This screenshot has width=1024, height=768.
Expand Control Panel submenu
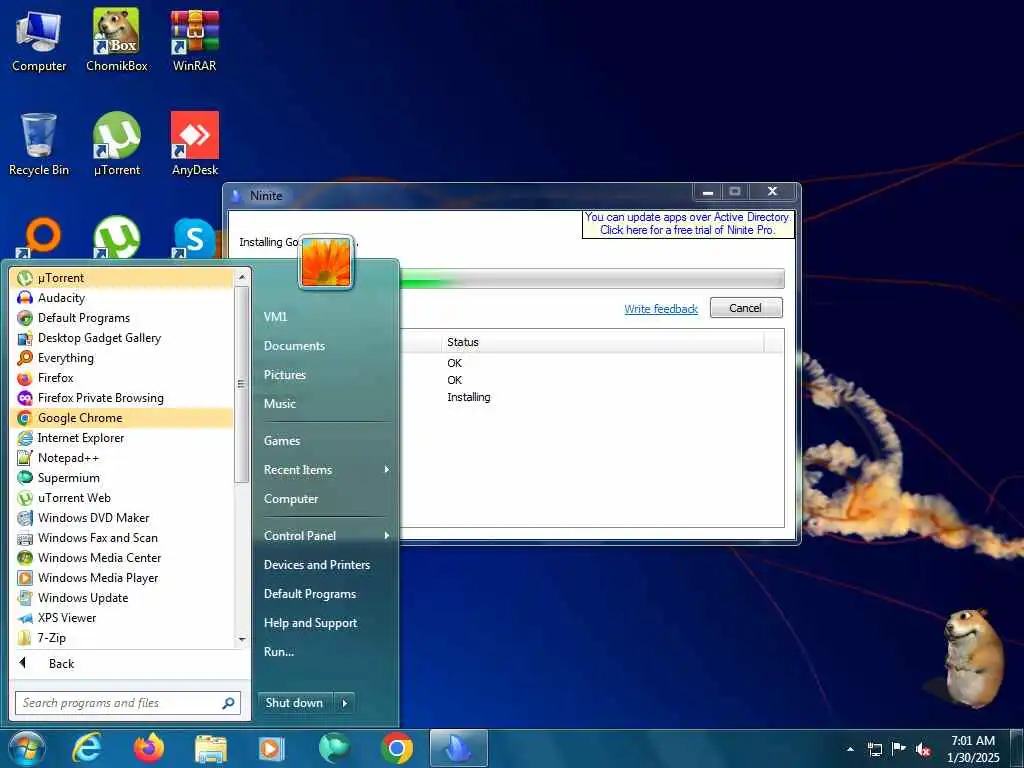(327, 536)
